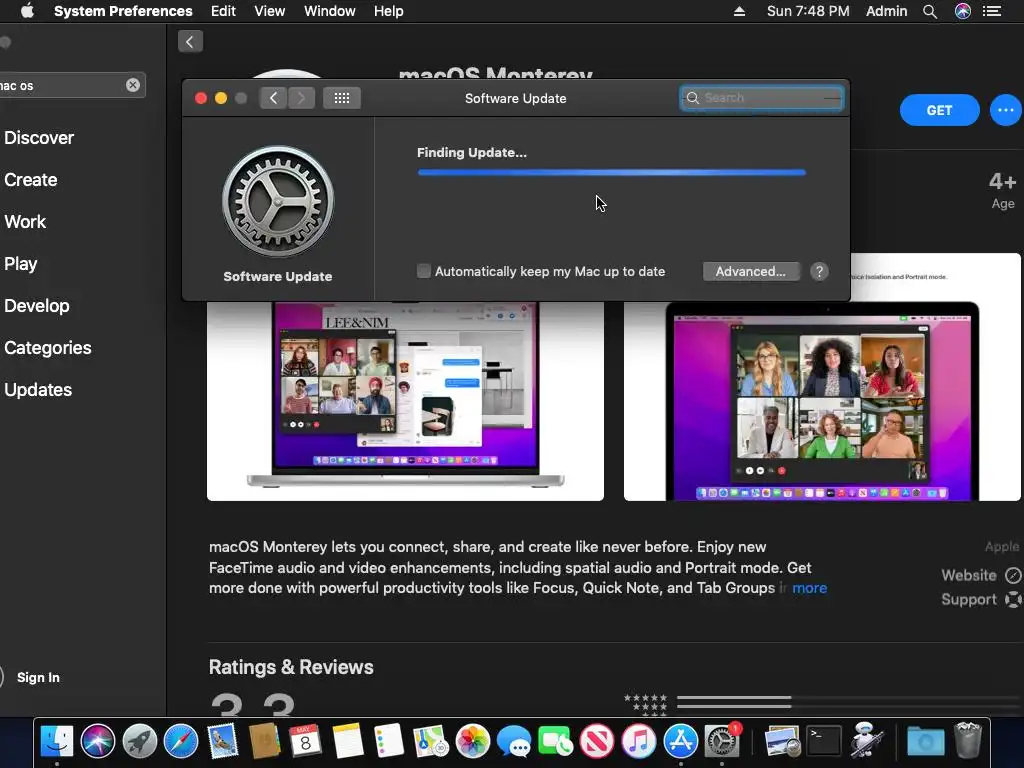Clear the App Store search field
This screenshot has width=1024, height=768.
133,85
